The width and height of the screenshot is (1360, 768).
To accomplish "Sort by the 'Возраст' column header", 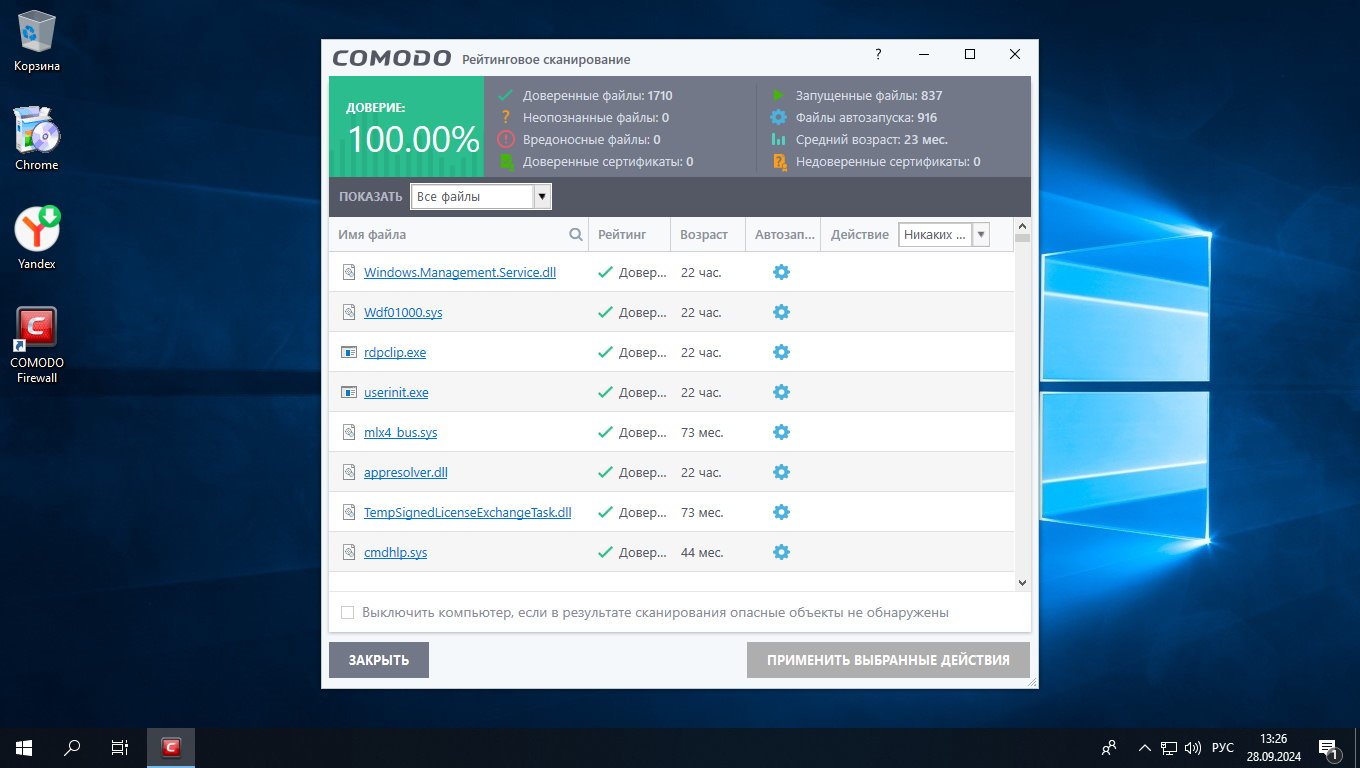I will pyautogui.click(x=704, y=235).
